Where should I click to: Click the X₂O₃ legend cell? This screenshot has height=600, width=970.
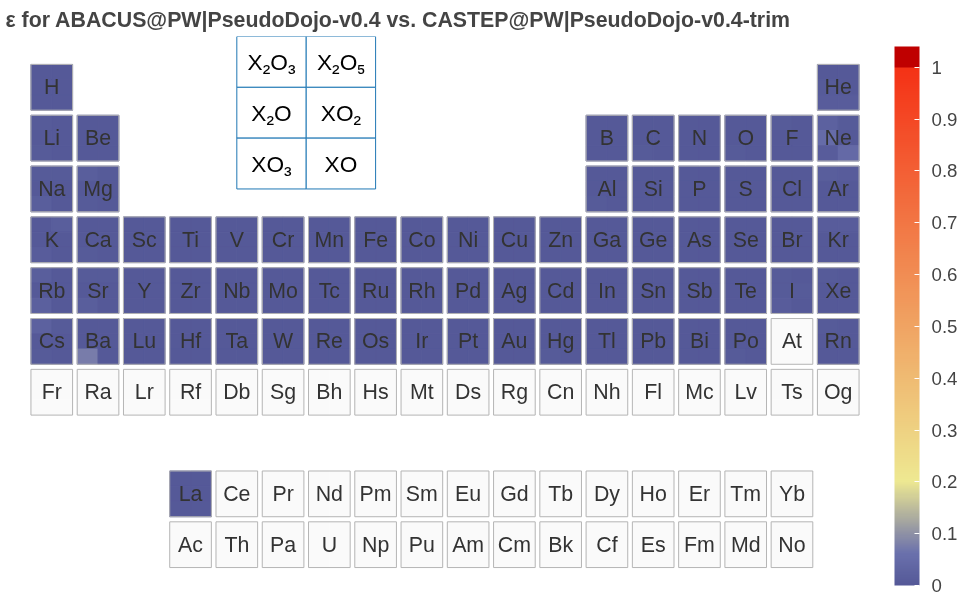coord(271,63)
